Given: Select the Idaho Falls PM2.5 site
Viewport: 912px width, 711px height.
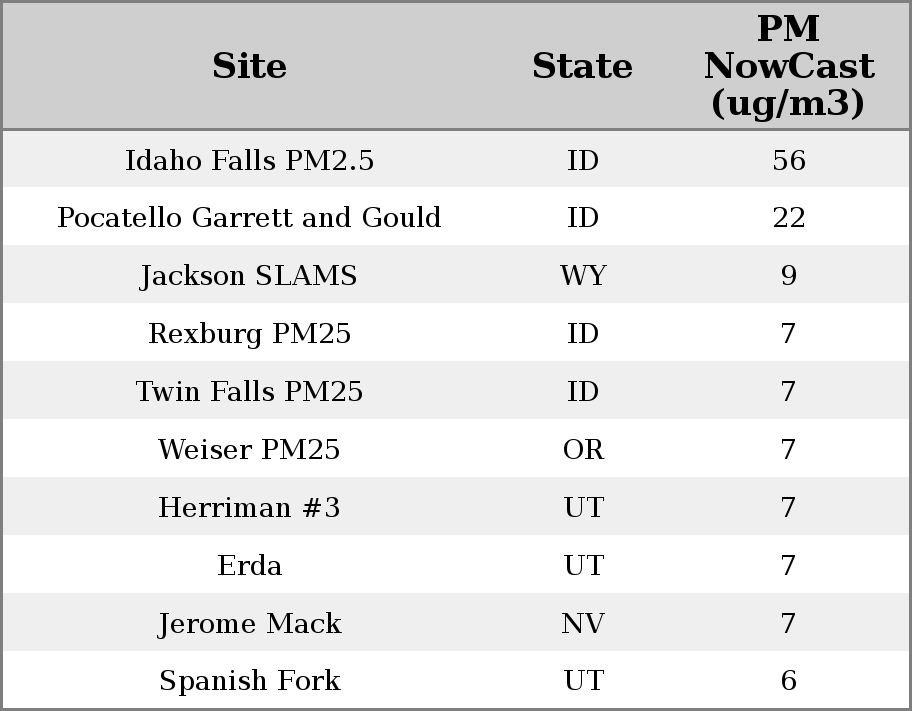Looking at the screenshot, I should point(249,161).
